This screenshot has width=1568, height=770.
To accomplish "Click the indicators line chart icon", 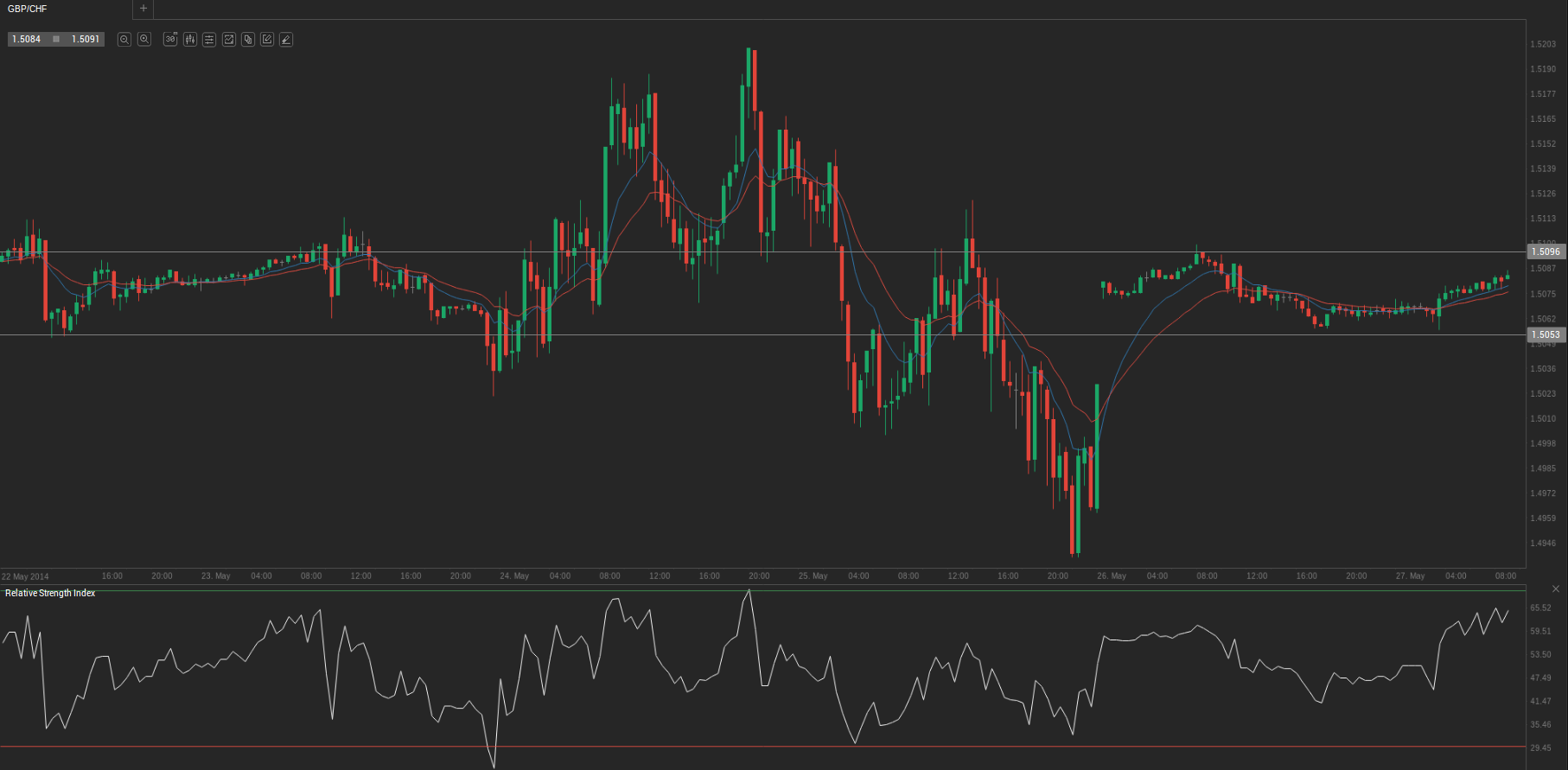I will [x=229, y=40].
